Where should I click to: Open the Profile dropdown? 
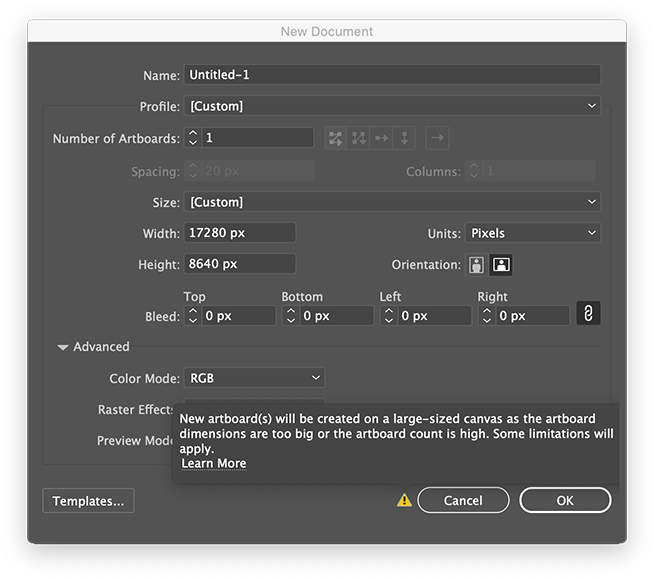click(392, 106)
